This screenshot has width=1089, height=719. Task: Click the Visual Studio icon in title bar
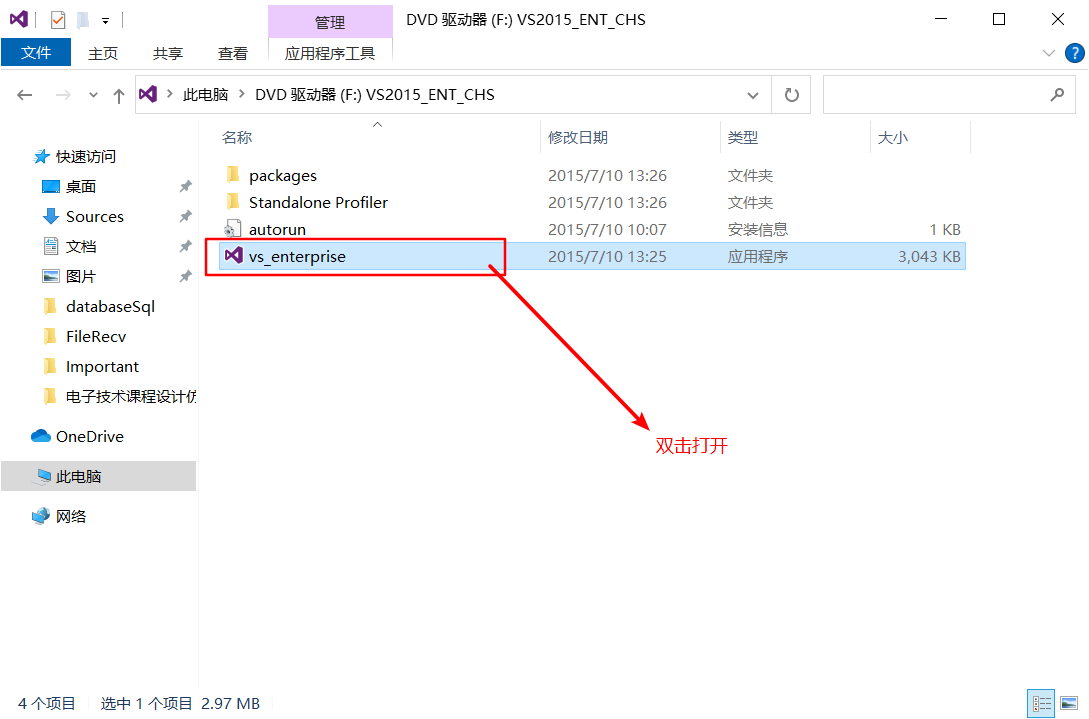19,19
